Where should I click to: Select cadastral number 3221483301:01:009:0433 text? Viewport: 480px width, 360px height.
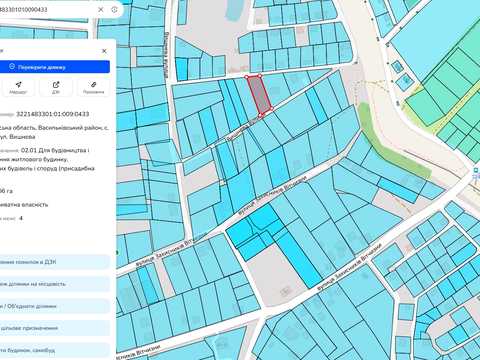point(53,114)
